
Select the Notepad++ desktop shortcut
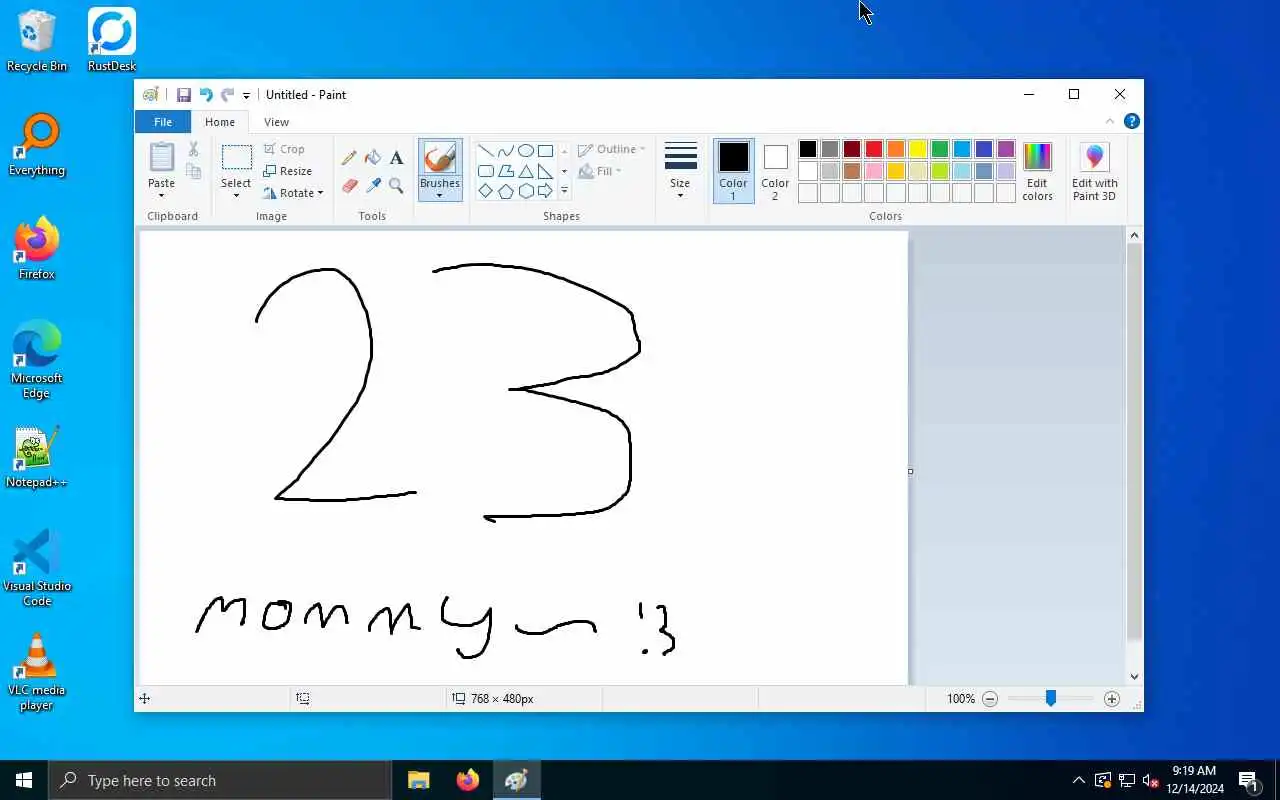click(37, 457)
